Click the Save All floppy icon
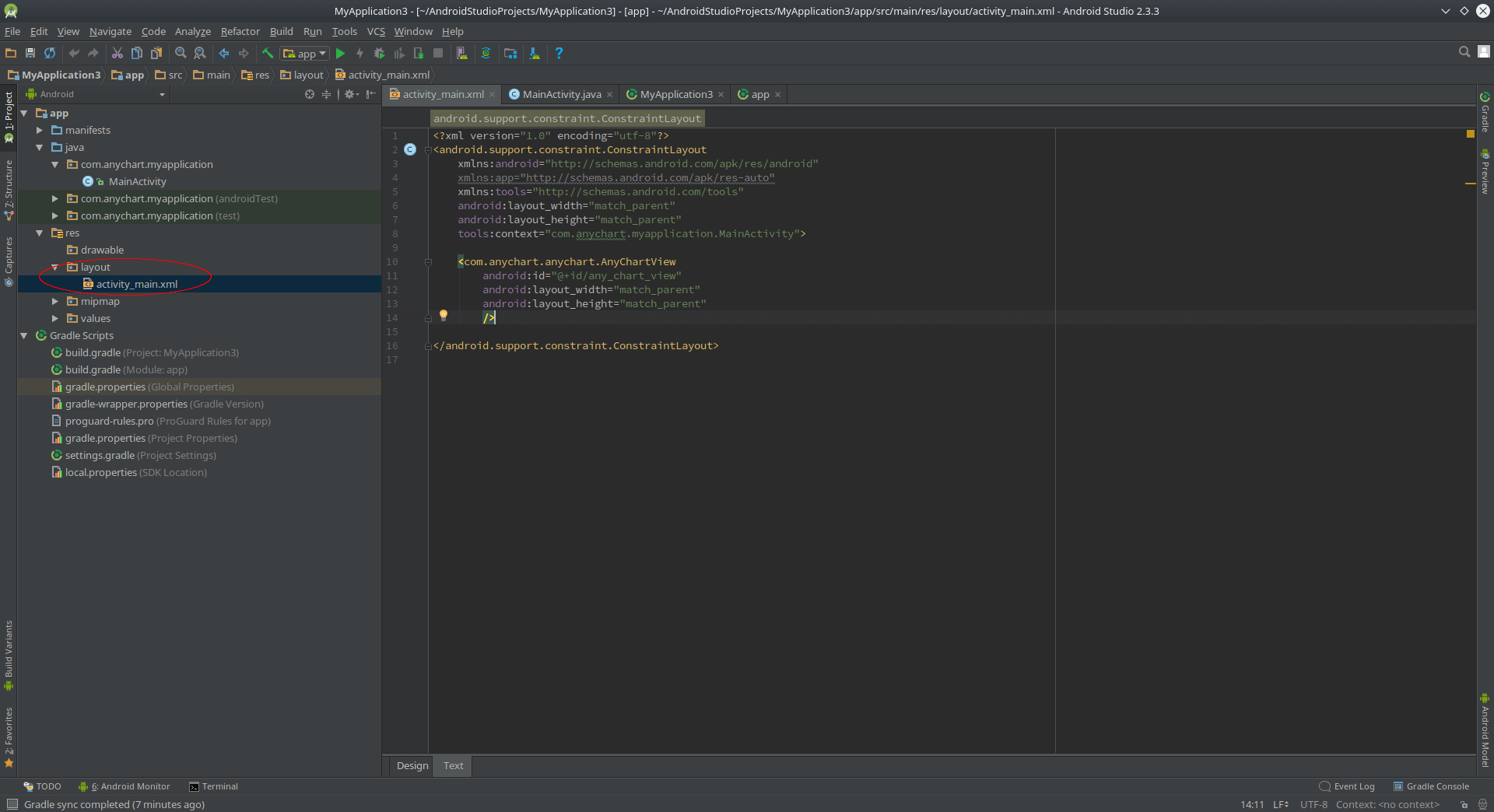This screenshot has height=812, width=1494. click(30, 54)
